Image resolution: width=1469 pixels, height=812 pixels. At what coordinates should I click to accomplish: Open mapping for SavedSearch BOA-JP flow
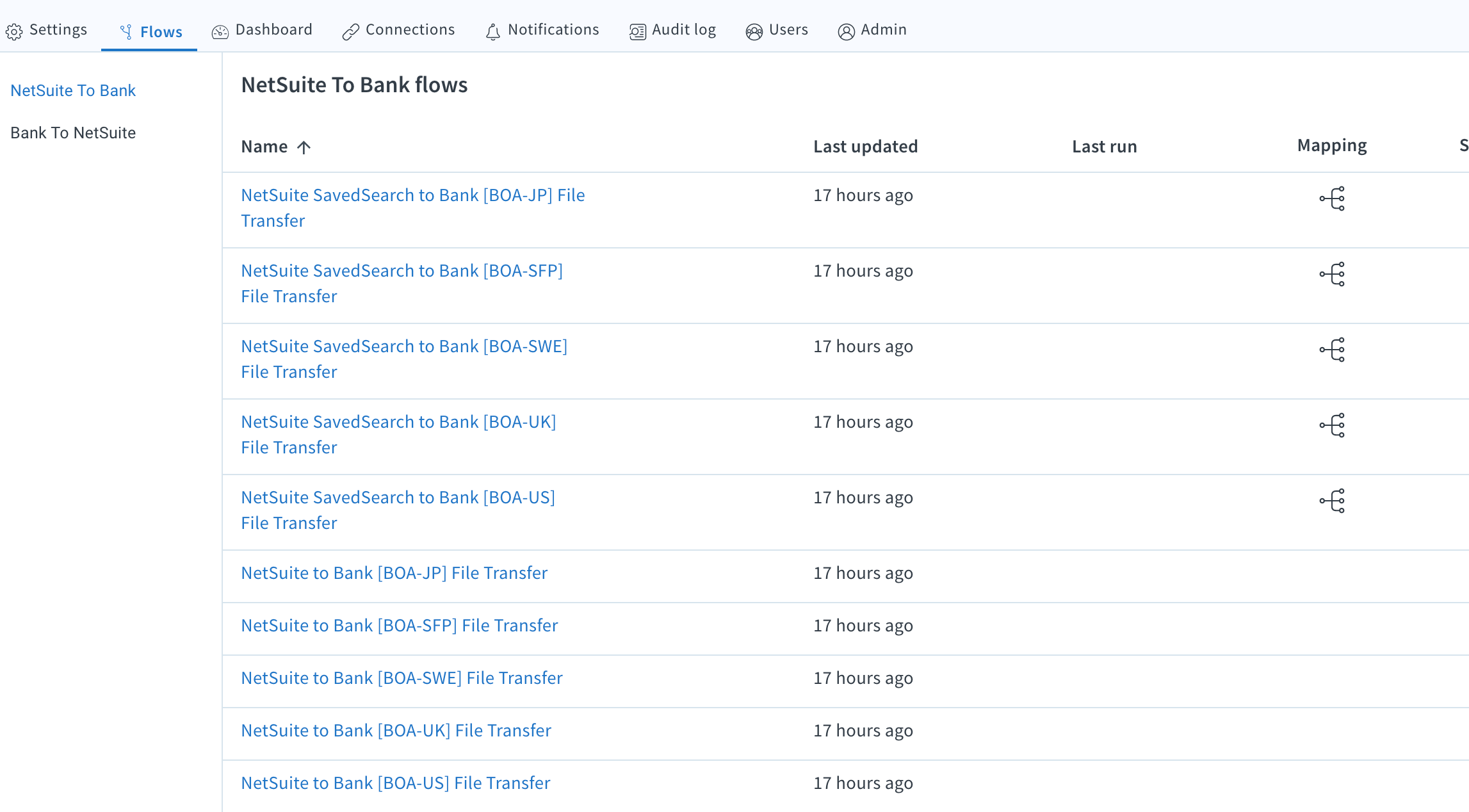click(1332, 199)
